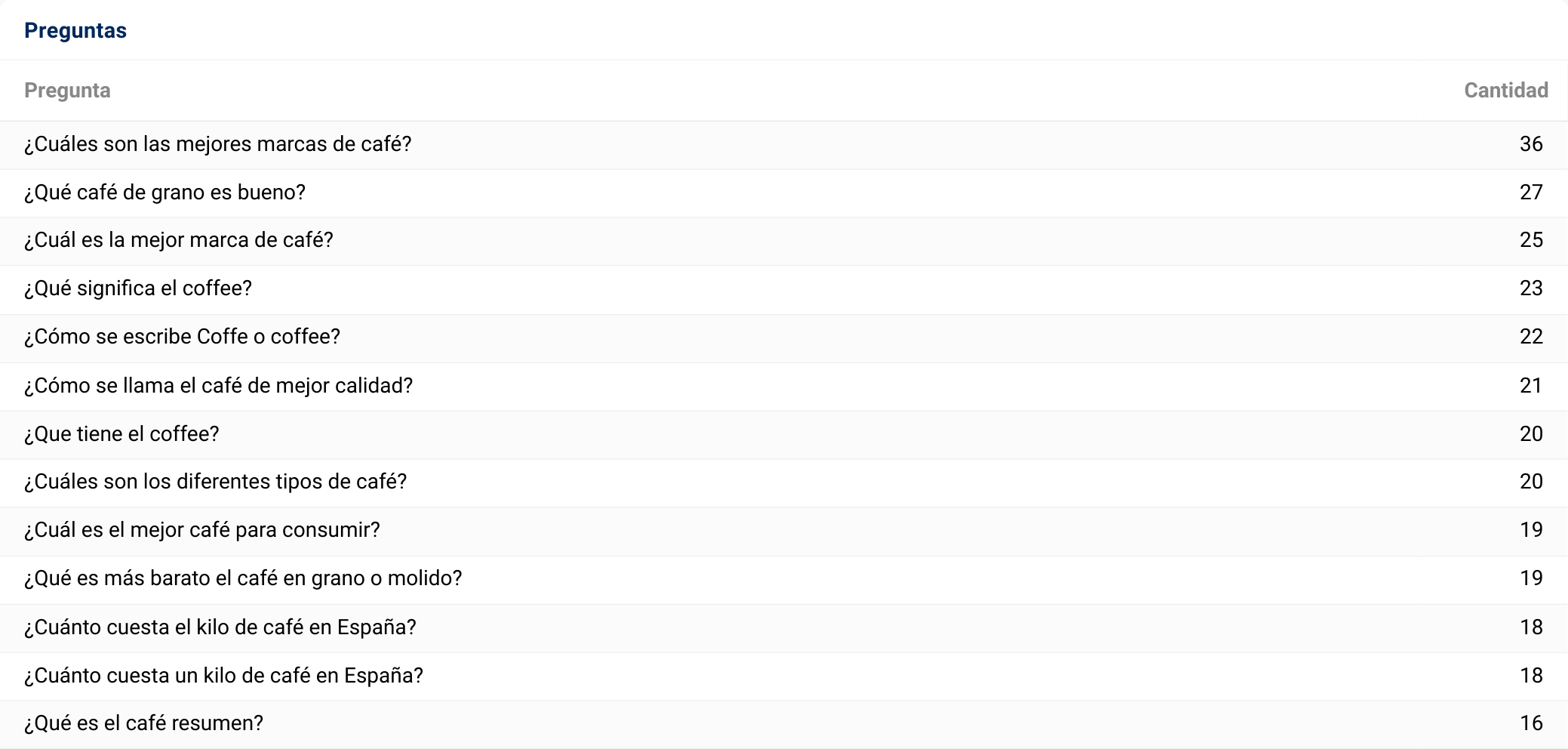Screen dimensions: 1568x749
Task: Click the count 36 in the first row
Action: pyautogui.click(x=1530, y=144)
